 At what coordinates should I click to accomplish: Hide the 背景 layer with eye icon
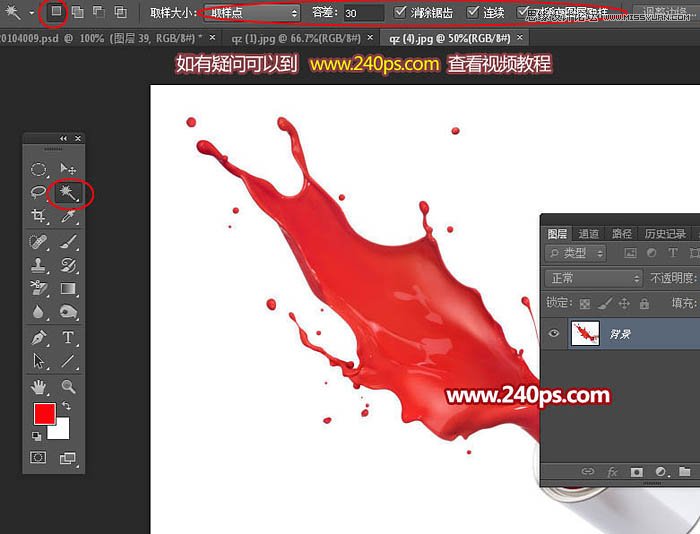point(554,333)
